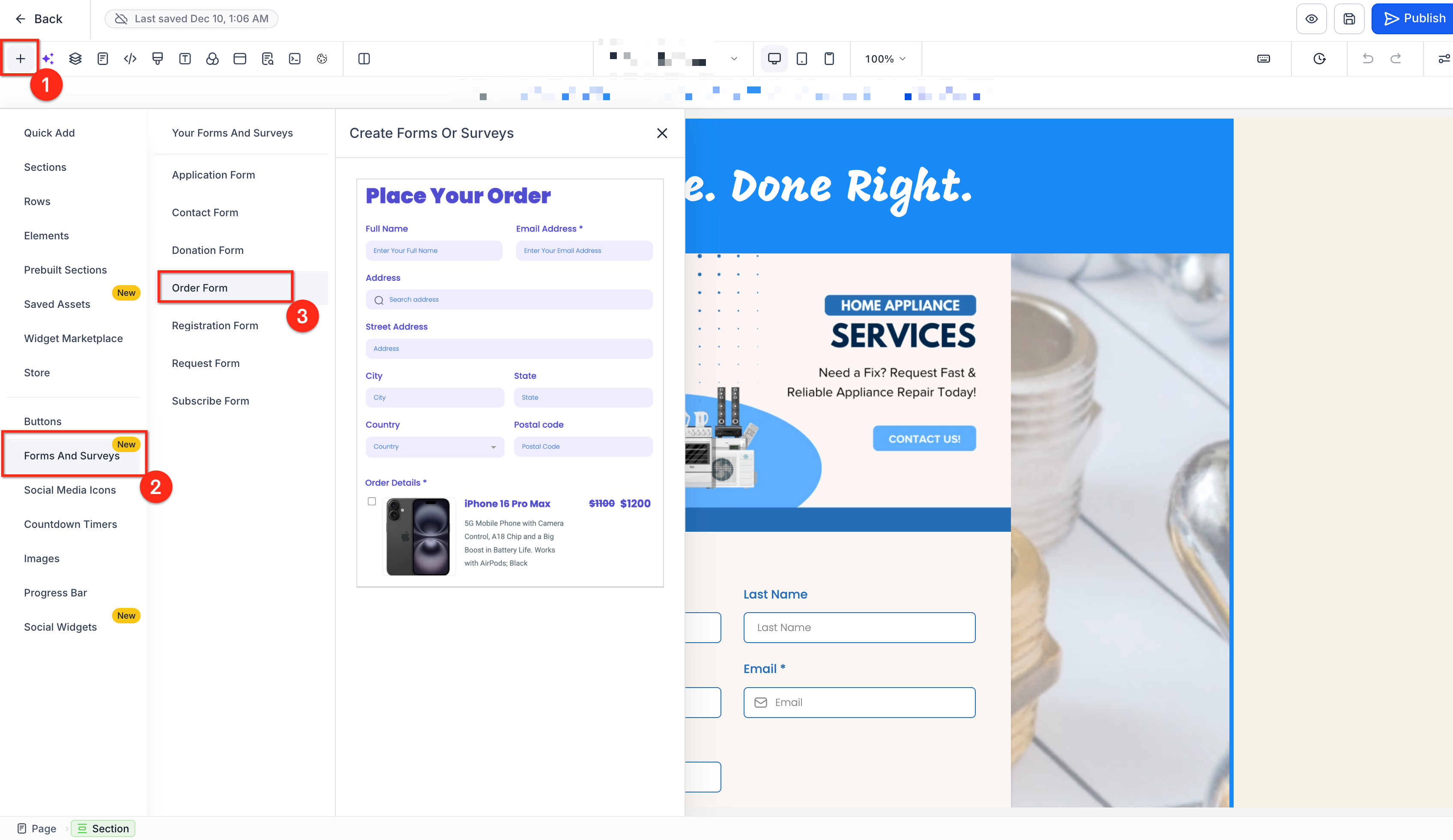1453x840 pixels.
Task: Toggle the split-panel layout icon
Action: [x=364, y=58]
